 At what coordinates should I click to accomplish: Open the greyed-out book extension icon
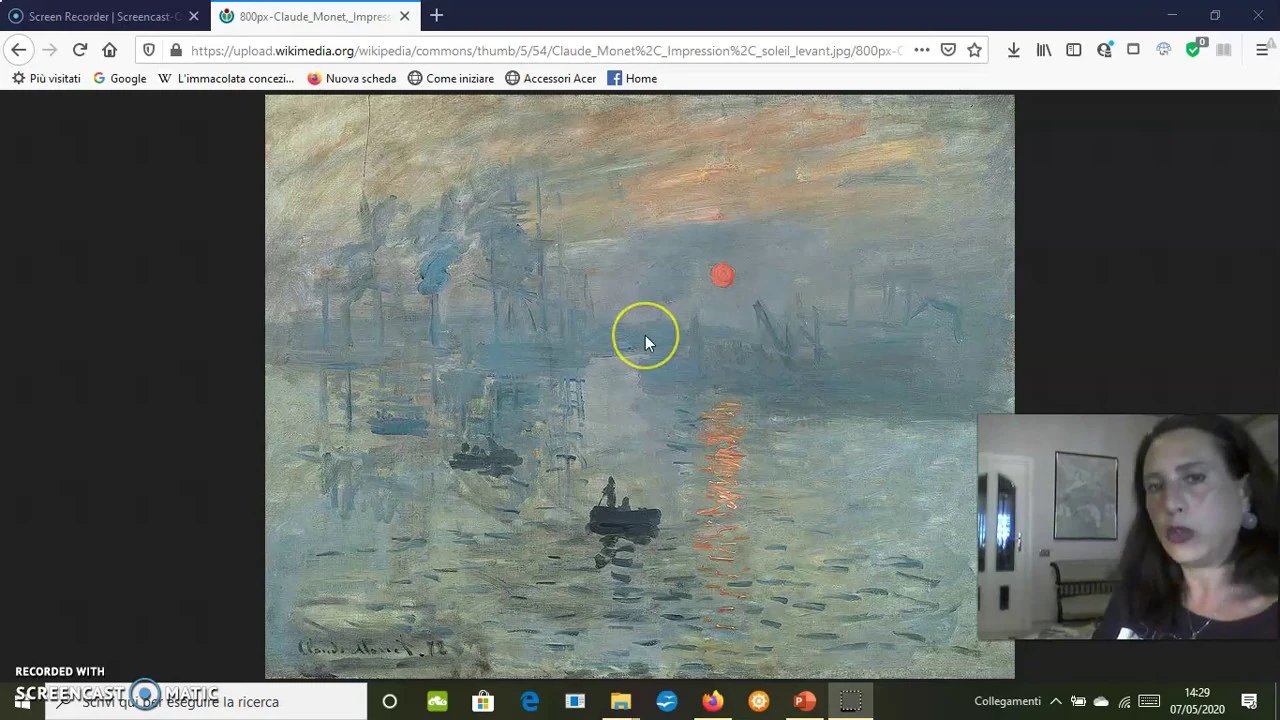[1224, 50]
